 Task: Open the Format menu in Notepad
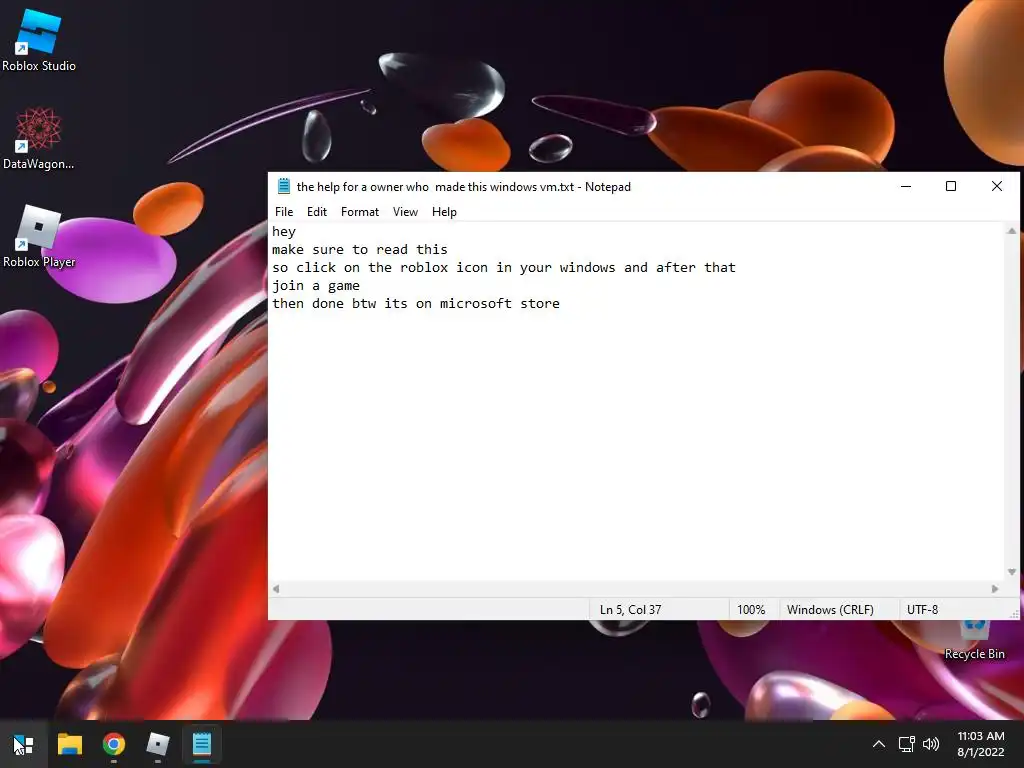point(360,212)
